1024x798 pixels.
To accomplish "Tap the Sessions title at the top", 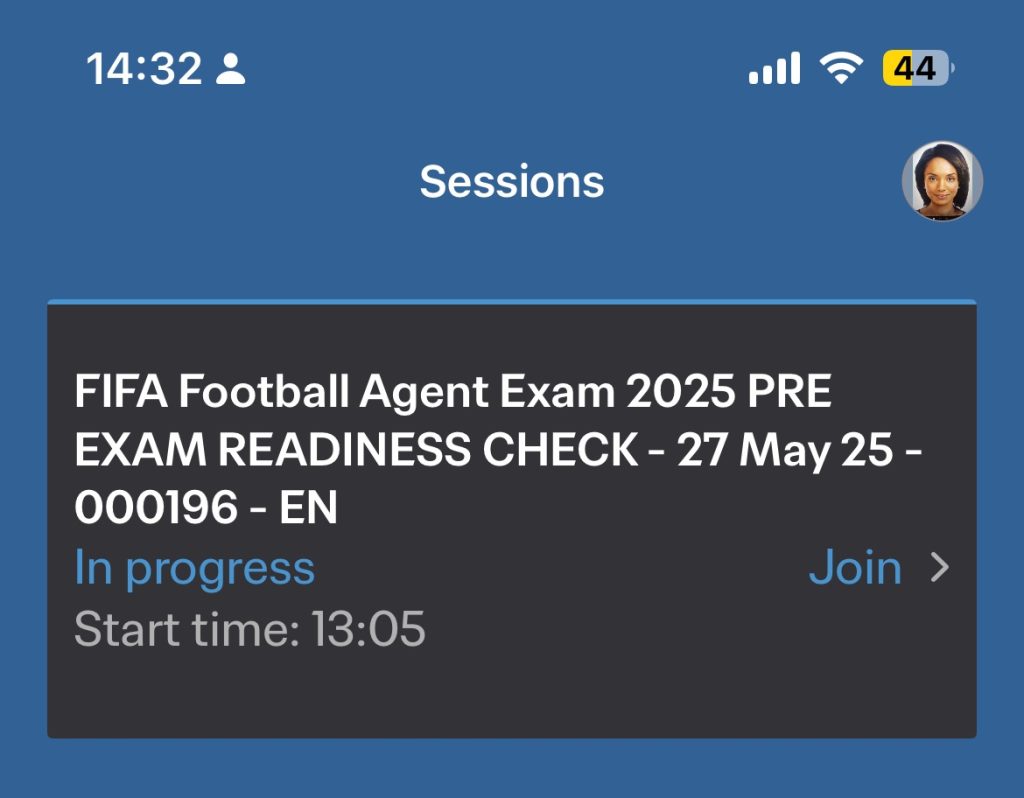I will click(x=511, y=181).
